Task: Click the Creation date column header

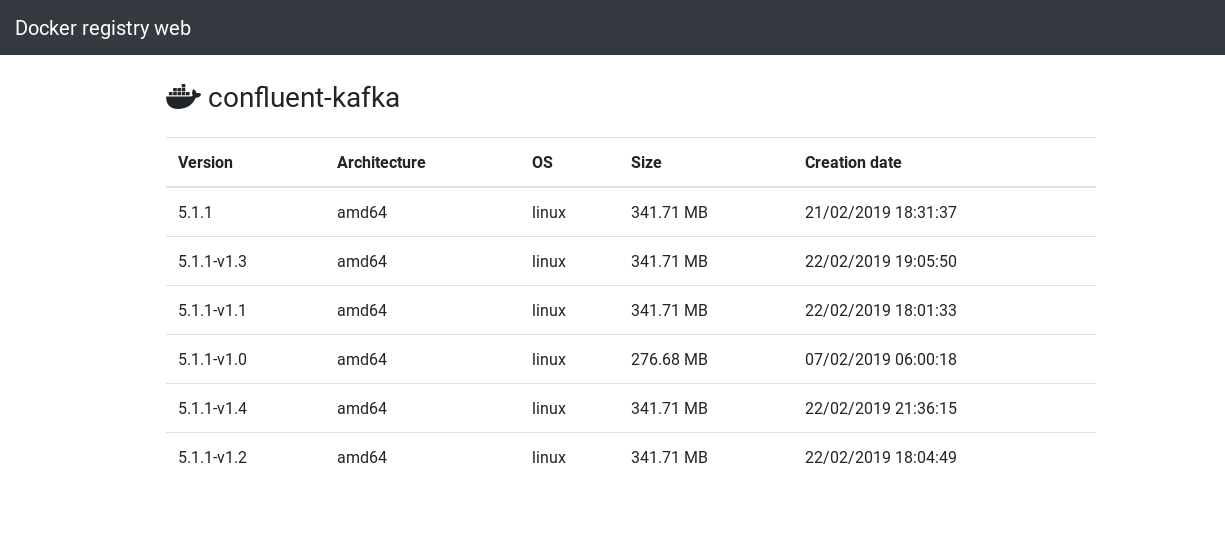Action: 853,162
